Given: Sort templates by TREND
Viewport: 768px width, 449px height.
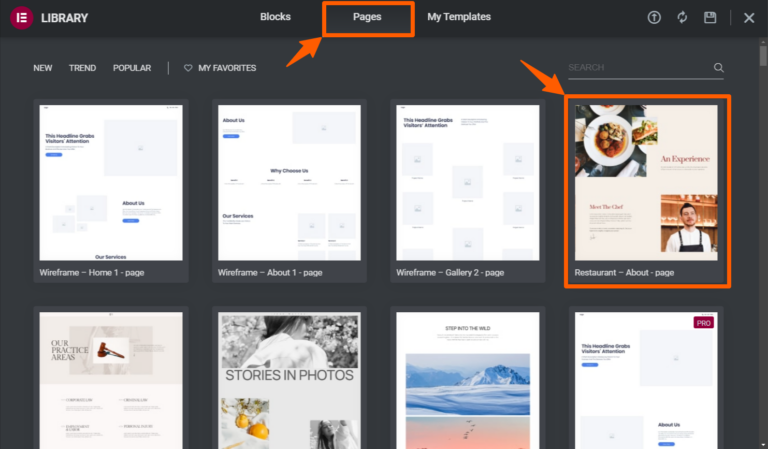Looking at the screenshot, I should click(82, 68).
